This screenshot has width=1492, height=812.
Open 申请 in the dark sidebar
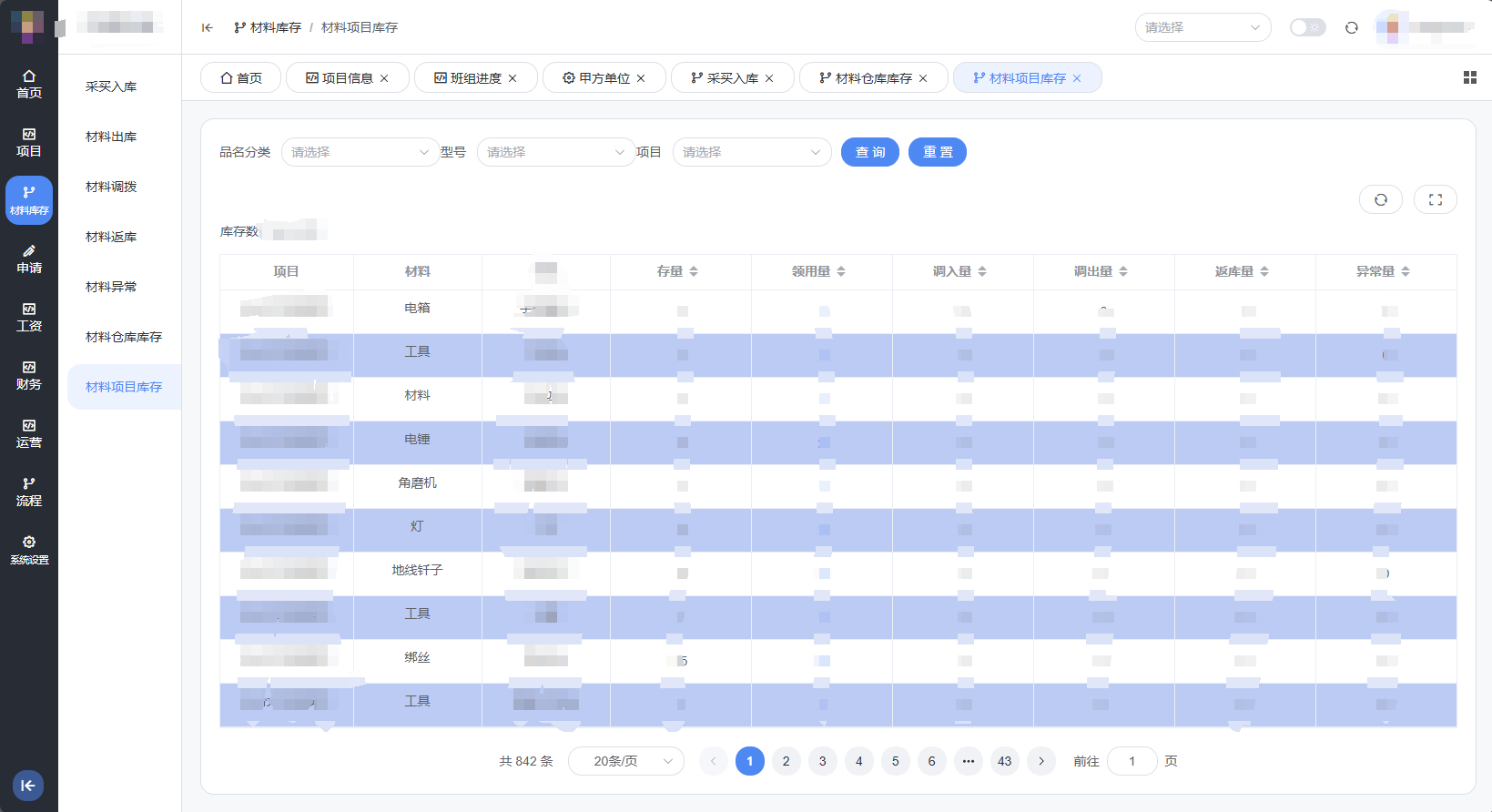pyautogui.click(x=29, y=259)
